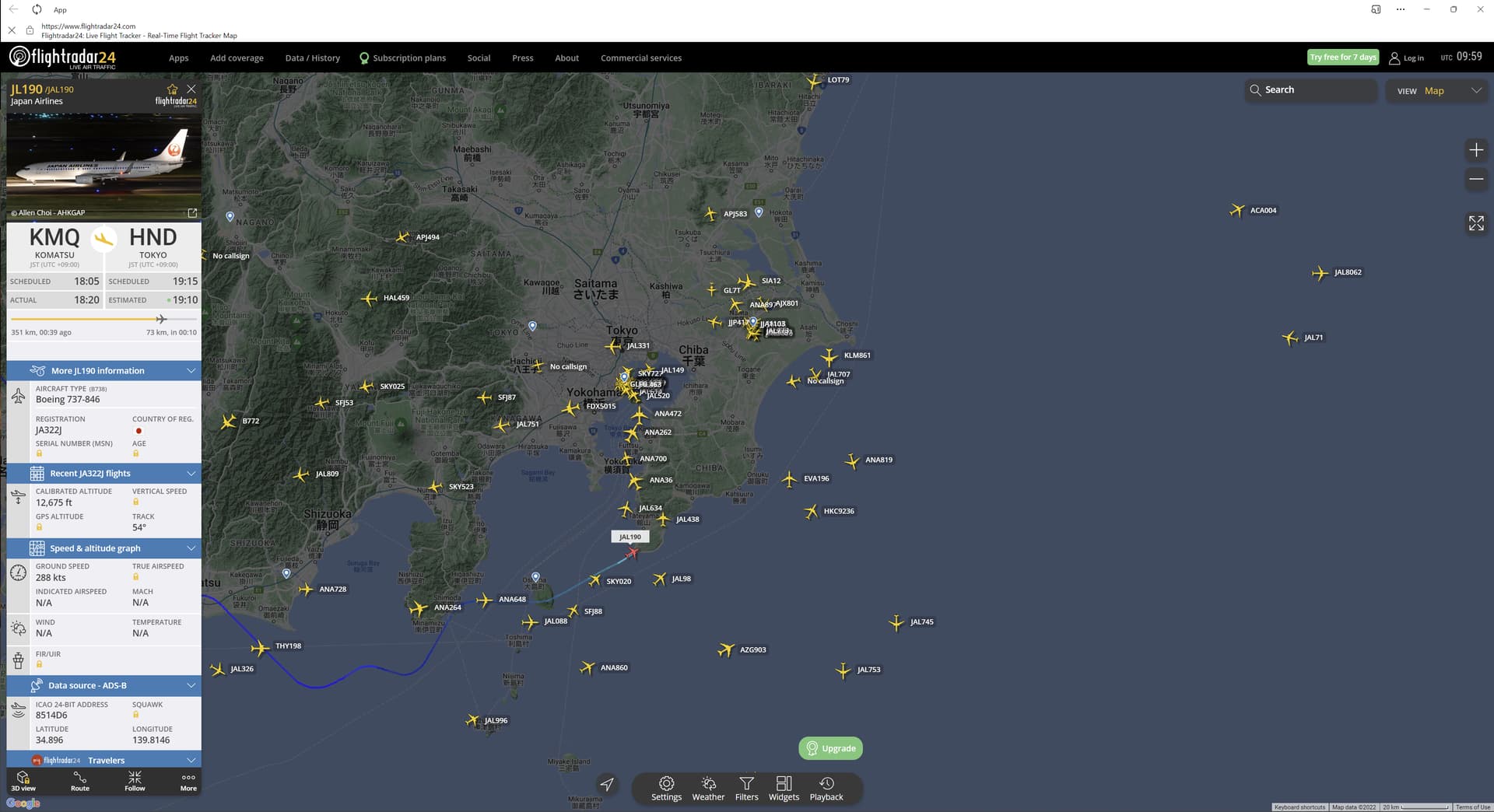Open the Weather overlay menu
The height and width of the screenshot is (812, 1494).
(x=708, y=789)
